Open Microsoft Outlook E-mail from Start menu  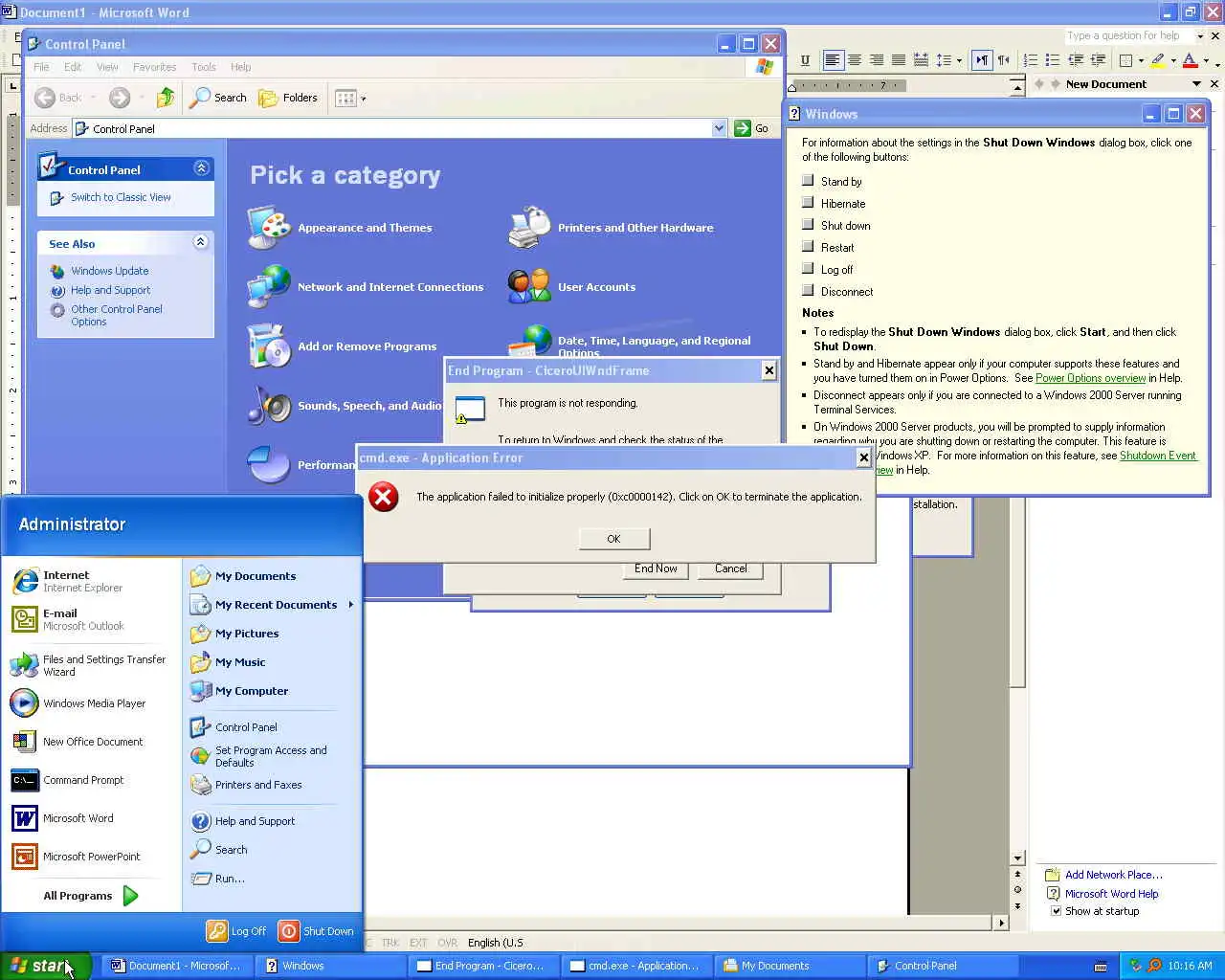point(67,619)
